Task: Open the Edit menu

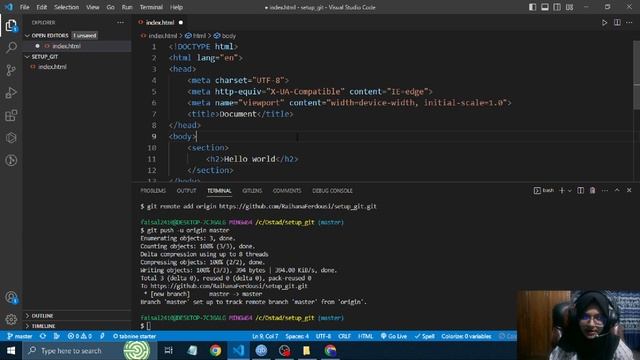Action: click(42, 7)
